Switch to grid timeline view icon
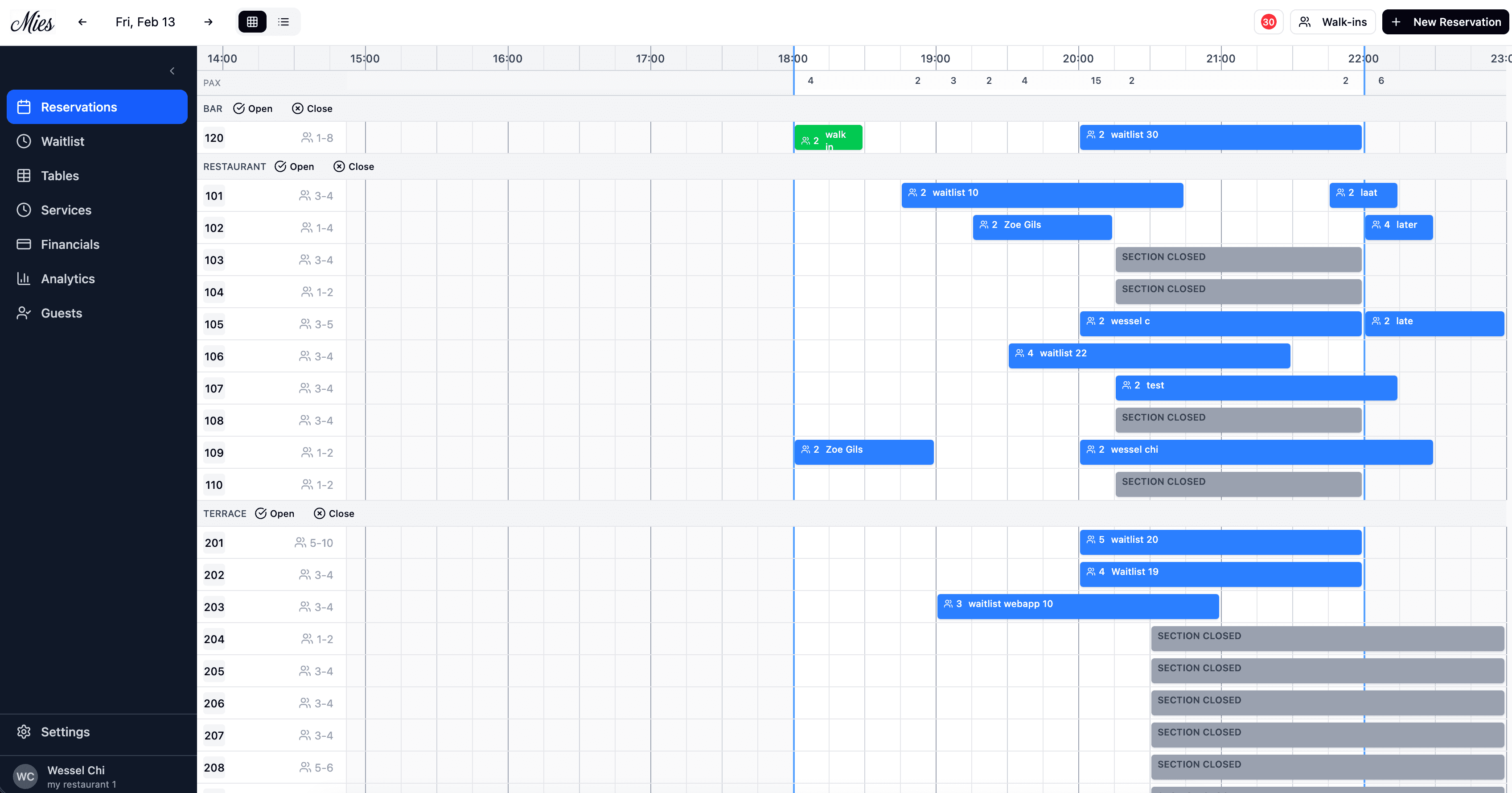 pos(252,22)
